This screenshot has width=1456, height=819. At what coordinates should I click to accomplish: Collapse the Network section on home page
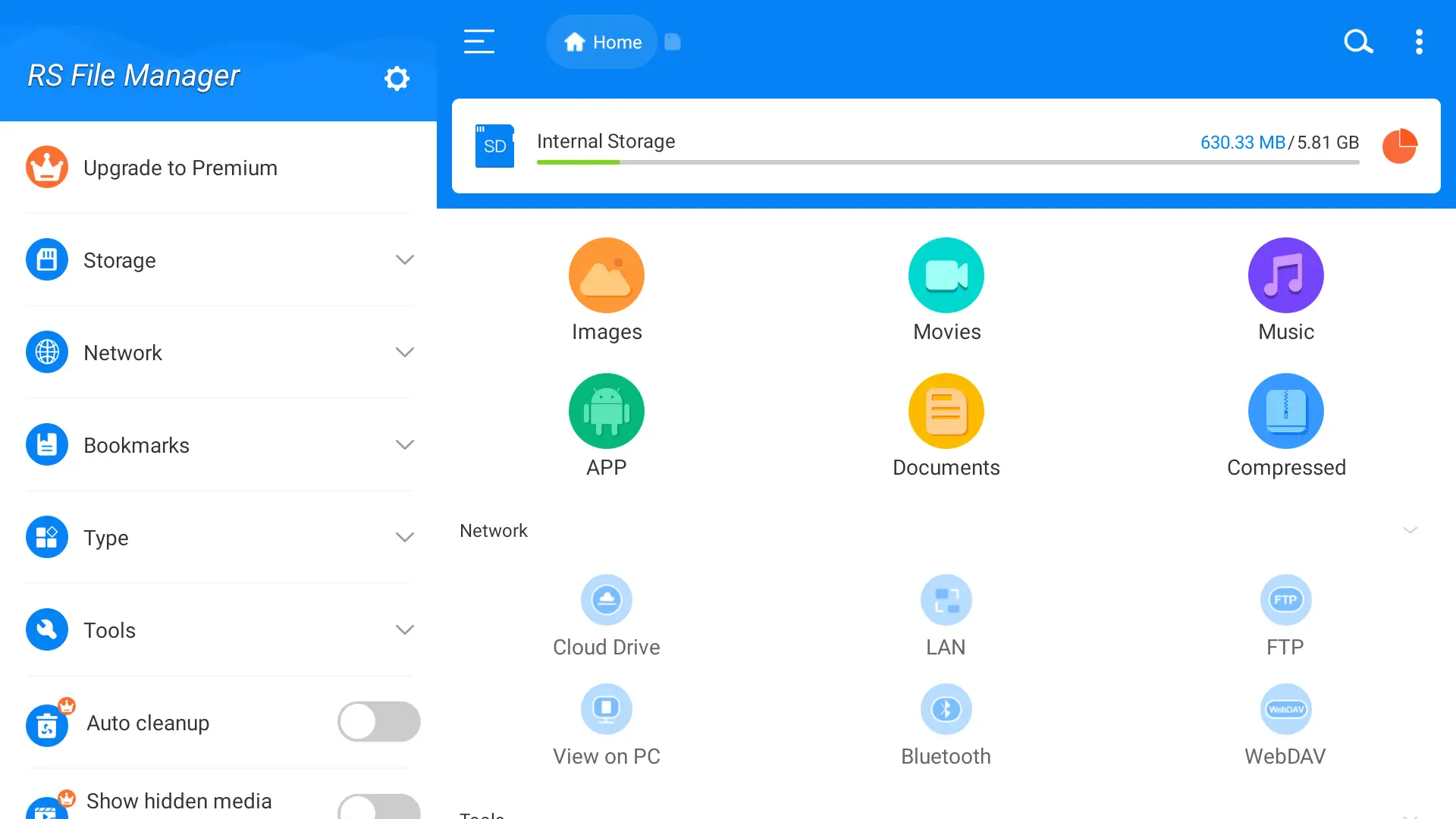click(1409, 530)
